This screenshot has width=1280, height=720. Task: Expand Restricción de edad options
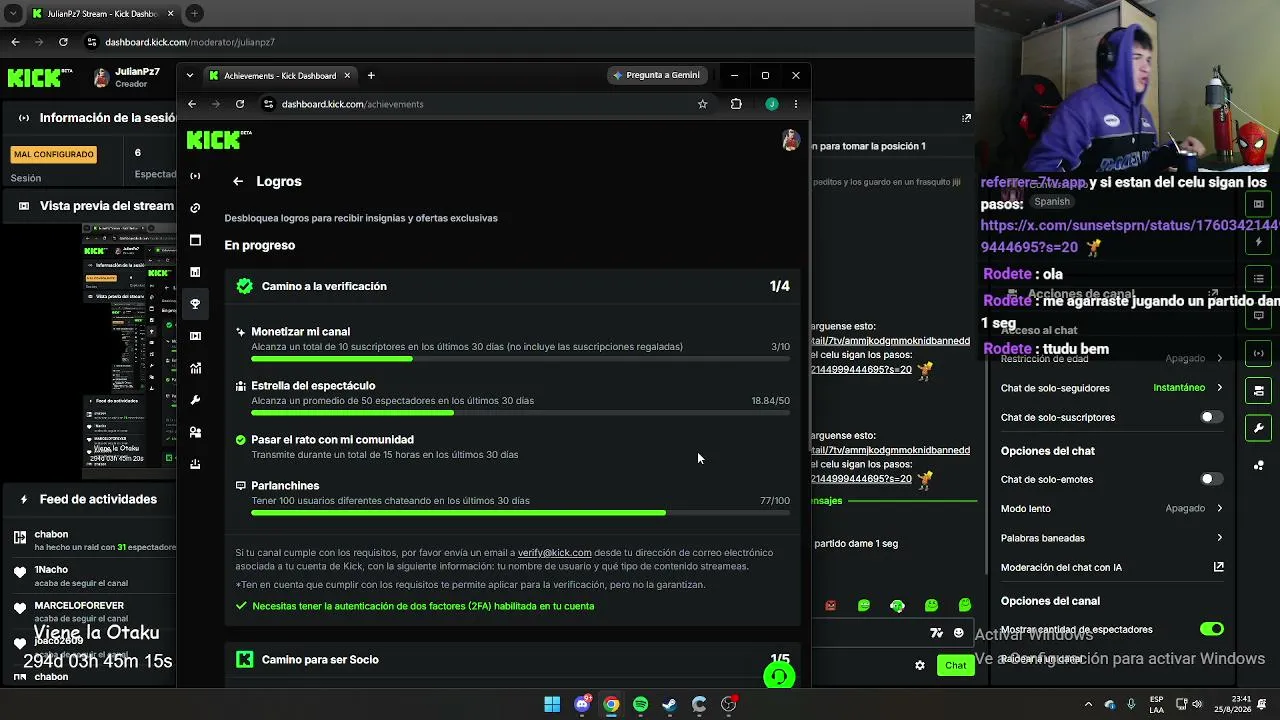1219,358
